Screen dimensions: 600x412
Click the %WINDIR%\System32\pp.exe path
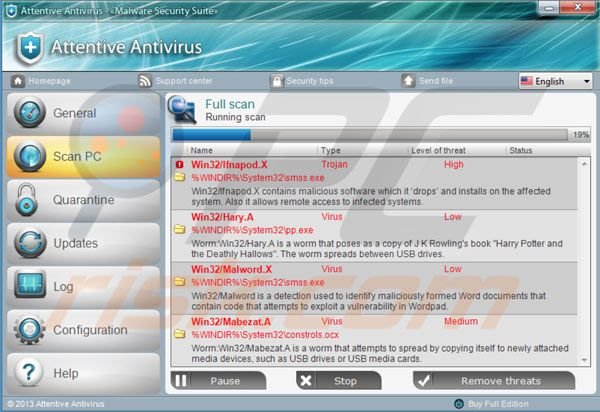[x=252, y=230]
